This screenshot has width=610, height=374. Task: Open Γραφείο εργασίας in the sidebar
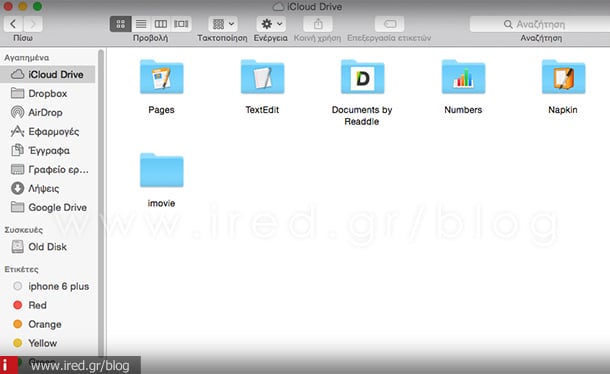tap(47, 170)
